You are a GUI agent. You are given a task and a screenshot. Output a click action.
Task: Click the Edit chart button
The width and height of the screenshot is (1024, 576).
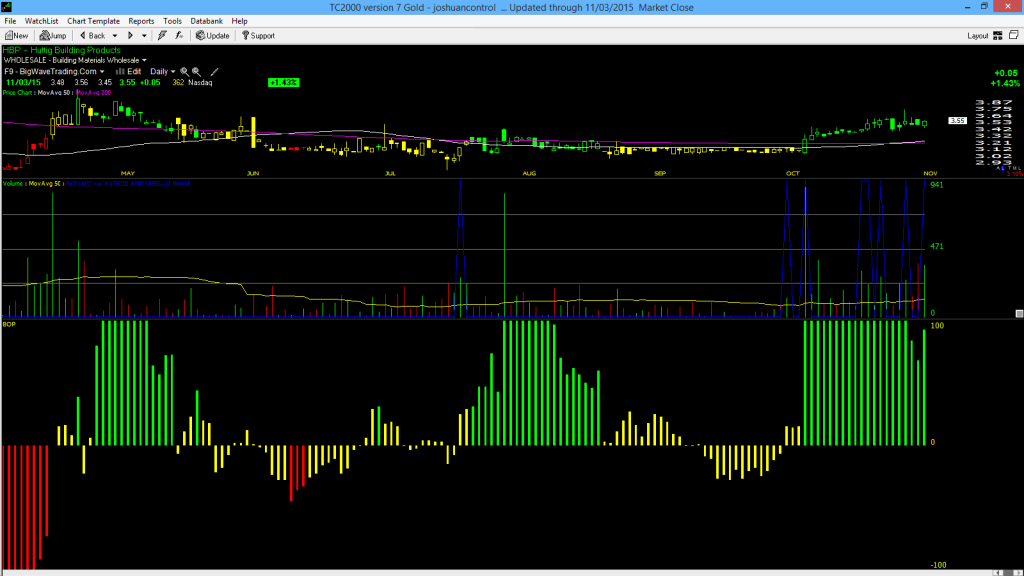(129, 72)
